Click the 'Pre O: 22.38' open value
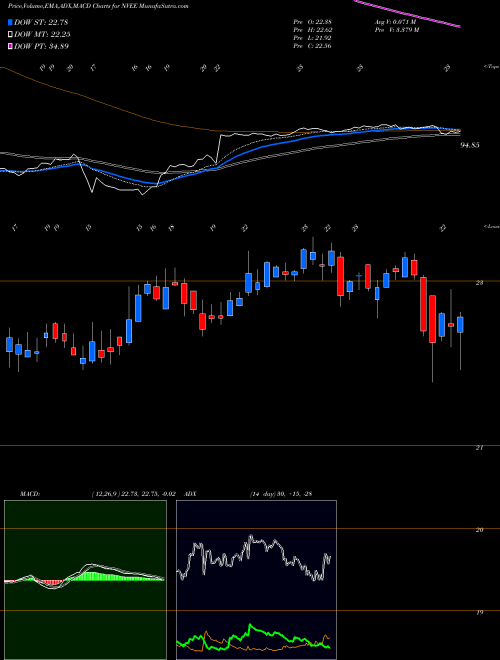This screenshot has width=500, height=660. (312, 22)
